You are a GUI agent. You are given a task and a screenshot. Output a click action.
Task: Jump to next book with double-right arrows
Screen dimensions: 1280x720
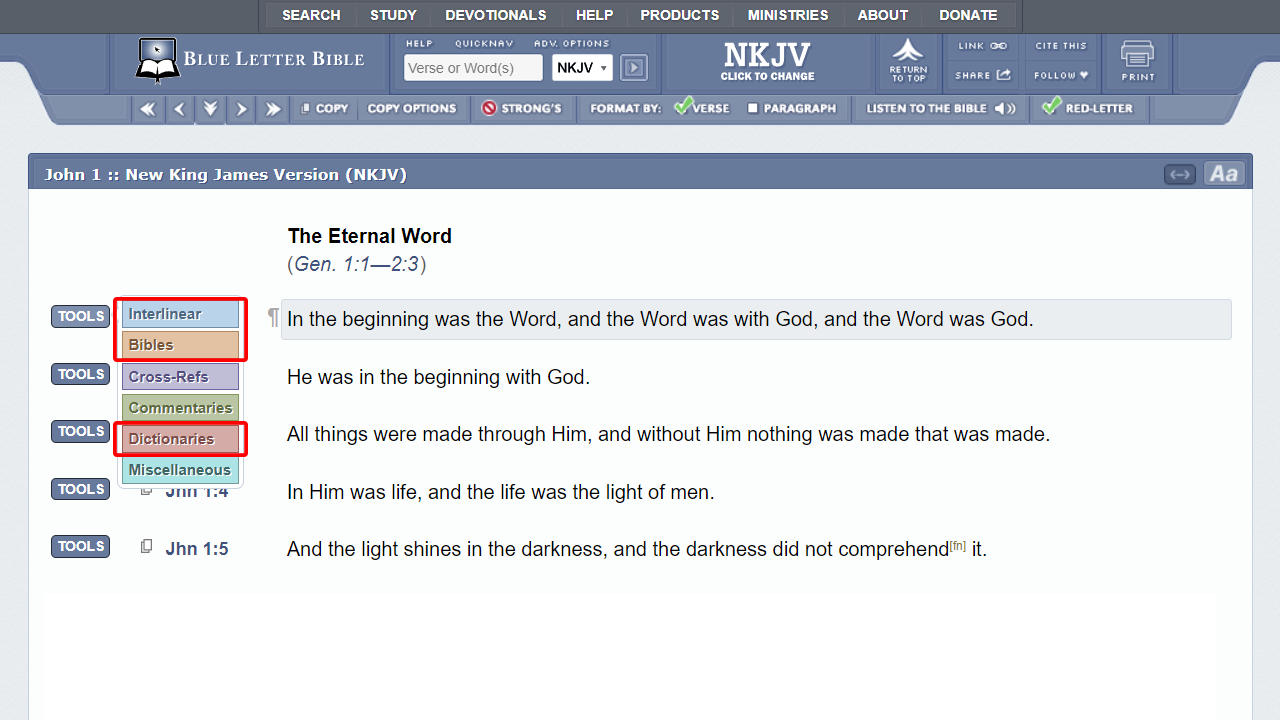[272, 109]
